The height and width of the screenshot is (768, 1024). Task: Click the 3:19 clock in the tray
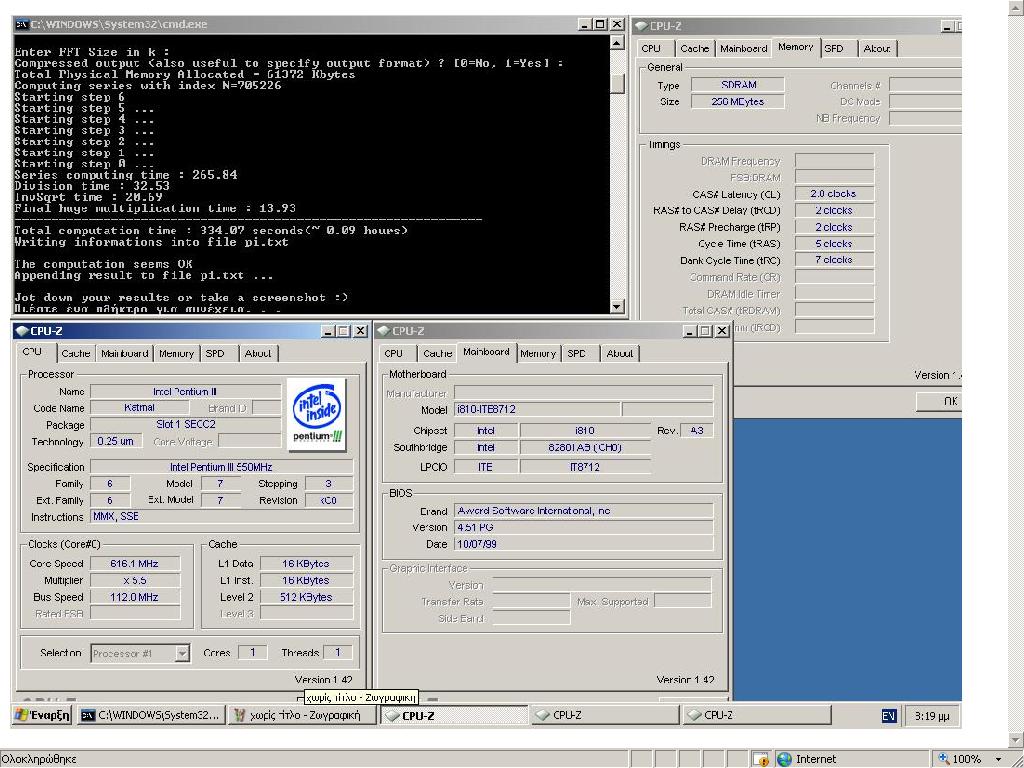(x=932, y=716)
